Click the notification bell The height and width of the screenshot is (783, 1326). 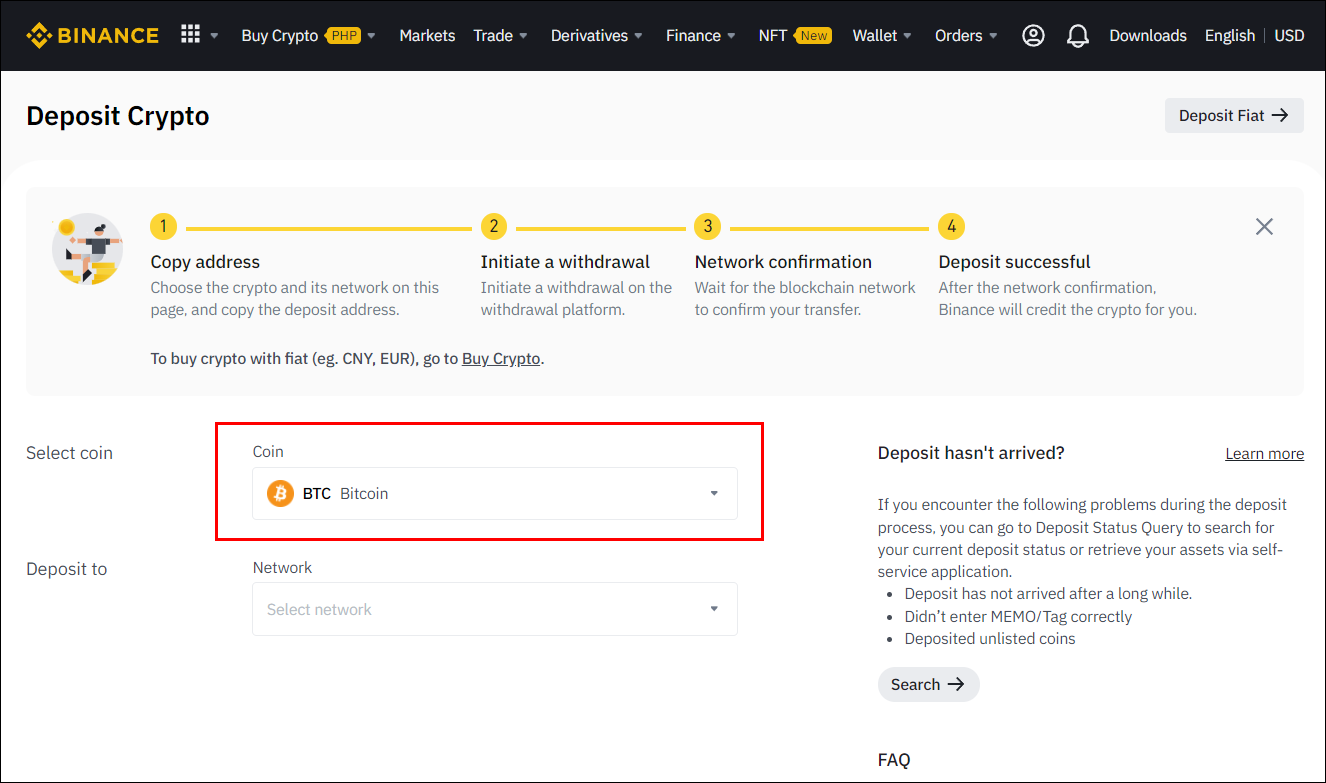pos(1078,35)
